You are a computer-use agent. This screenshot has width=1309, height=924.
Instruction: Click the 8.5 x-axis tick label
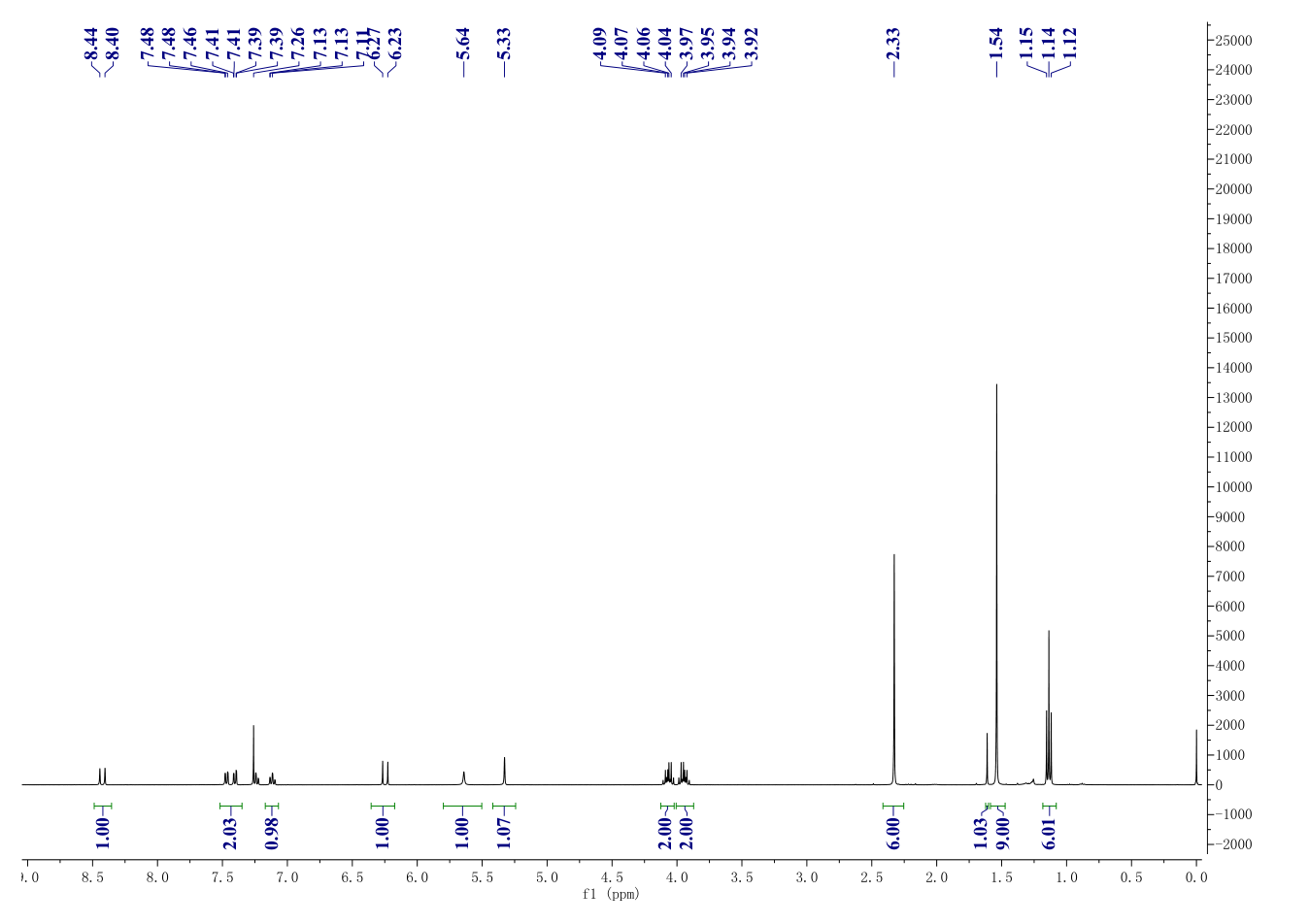[x=92, y=877]
